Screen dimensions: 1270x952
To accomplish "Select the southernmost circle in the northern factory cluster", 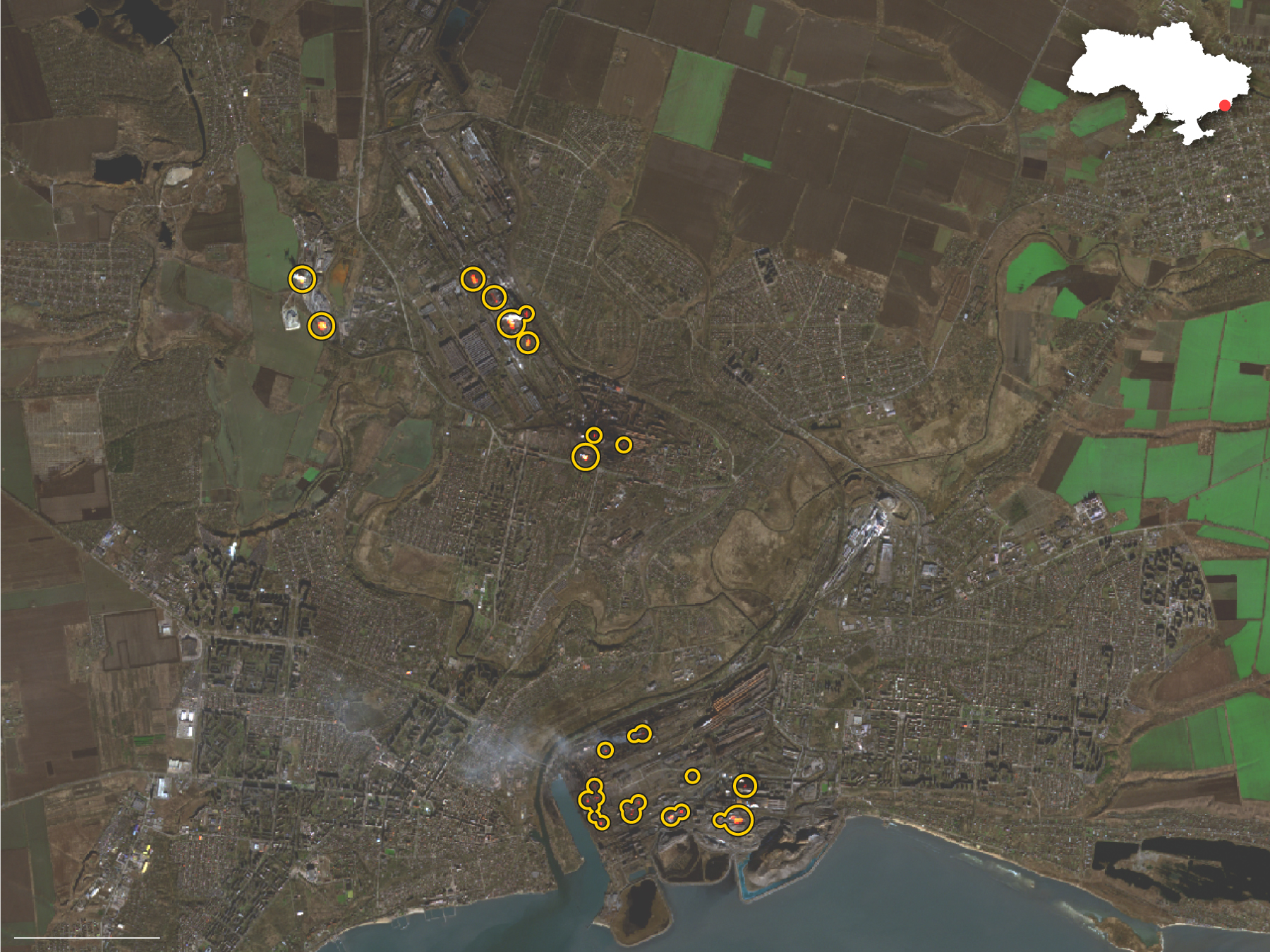I will [x=528, y=343].
